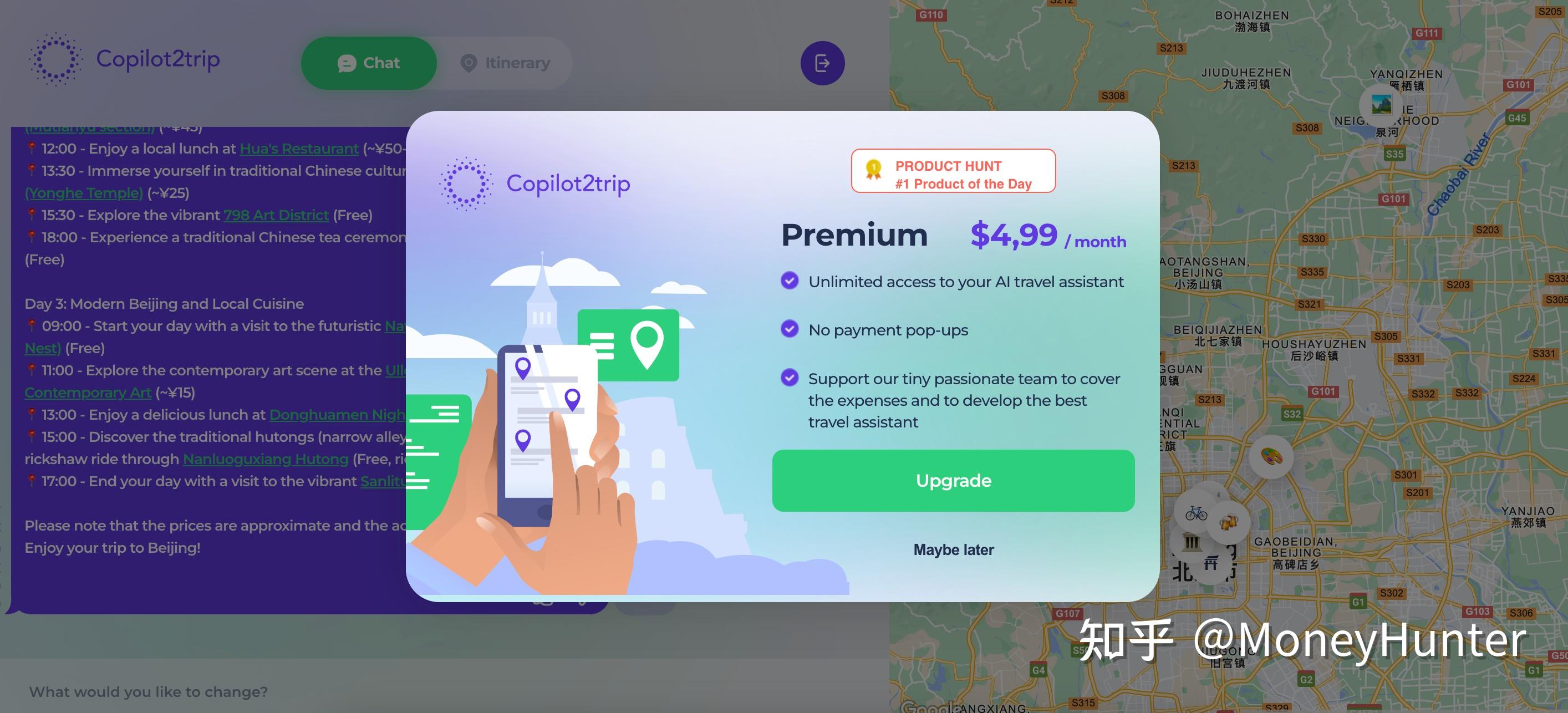
Task: Click the Upgrade button
Action: (x=953, y=481)
